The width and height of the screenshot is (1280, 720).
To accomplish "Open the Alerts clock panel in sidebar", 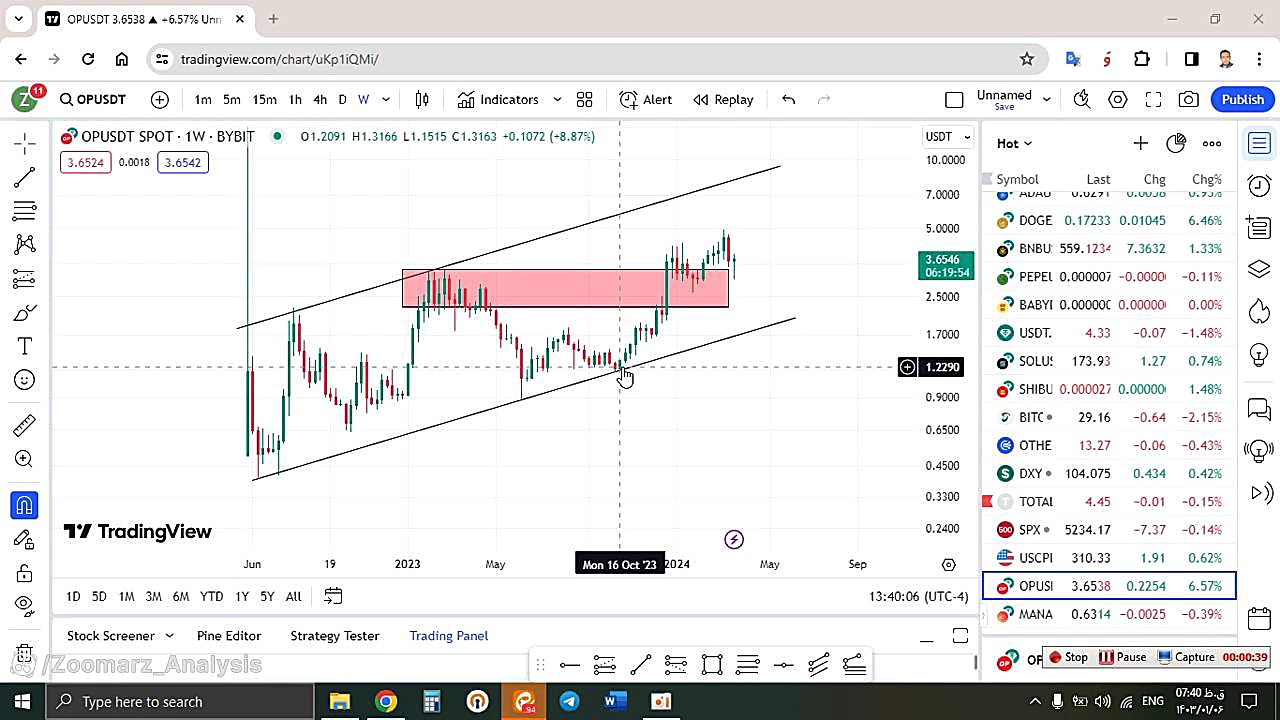I will pyautogui.click(x=1259, y=186).
